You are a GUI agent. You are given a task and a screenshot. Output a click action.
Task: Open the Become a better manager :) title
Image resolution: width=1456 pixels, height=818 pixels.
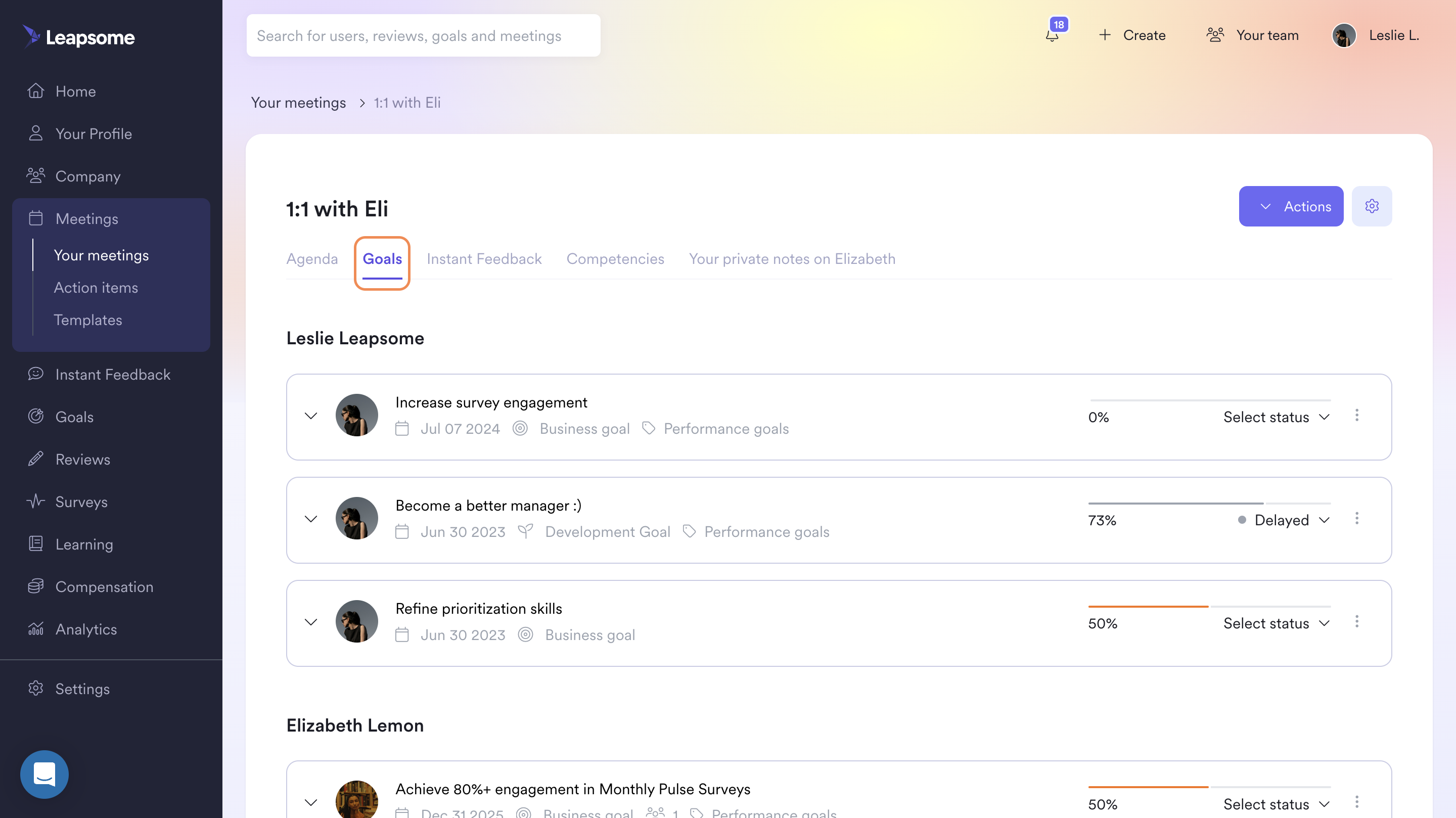(x=488, y=506)
